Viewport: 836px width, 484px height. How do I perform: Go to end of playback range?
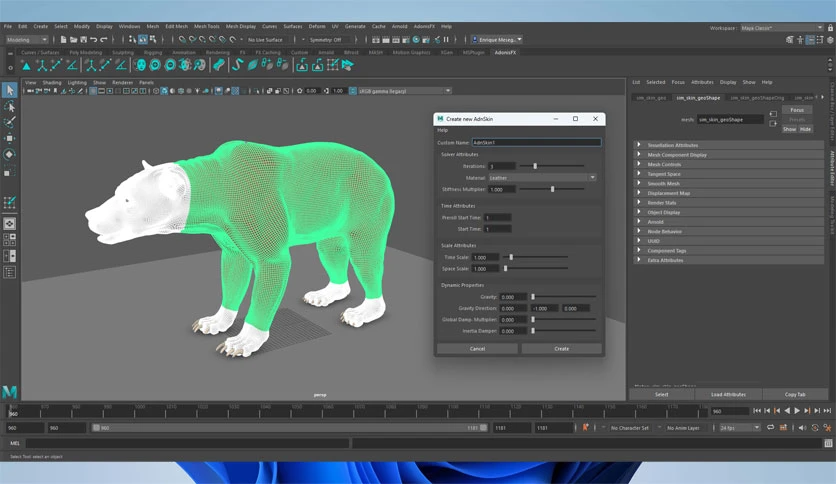pyautogui.click(x=827, y=410)
